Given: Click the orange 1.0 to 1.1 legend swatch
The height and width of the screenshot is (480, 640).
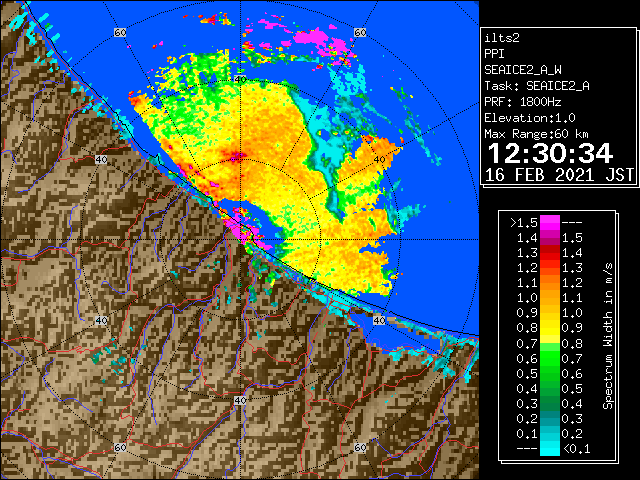Looking at the screenshot, I should click(549, 298).
